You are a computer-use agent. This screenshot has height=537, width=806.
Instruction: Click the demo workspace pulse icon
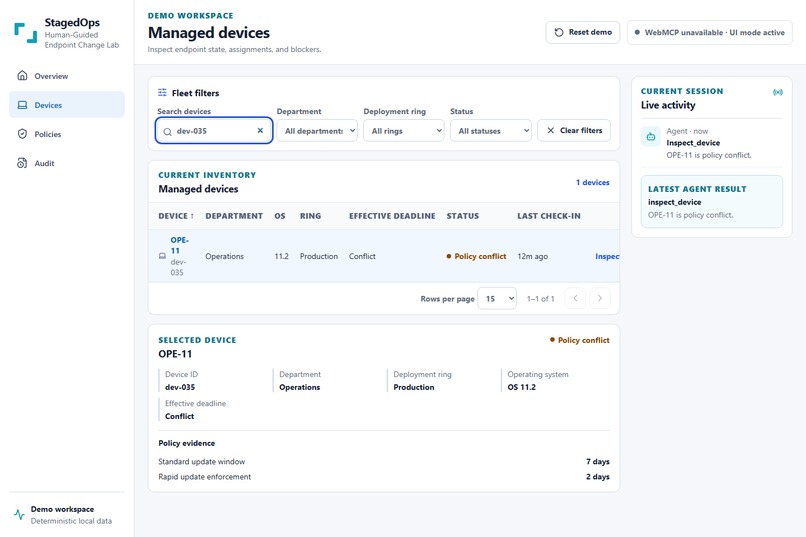[x=20, y=514]
